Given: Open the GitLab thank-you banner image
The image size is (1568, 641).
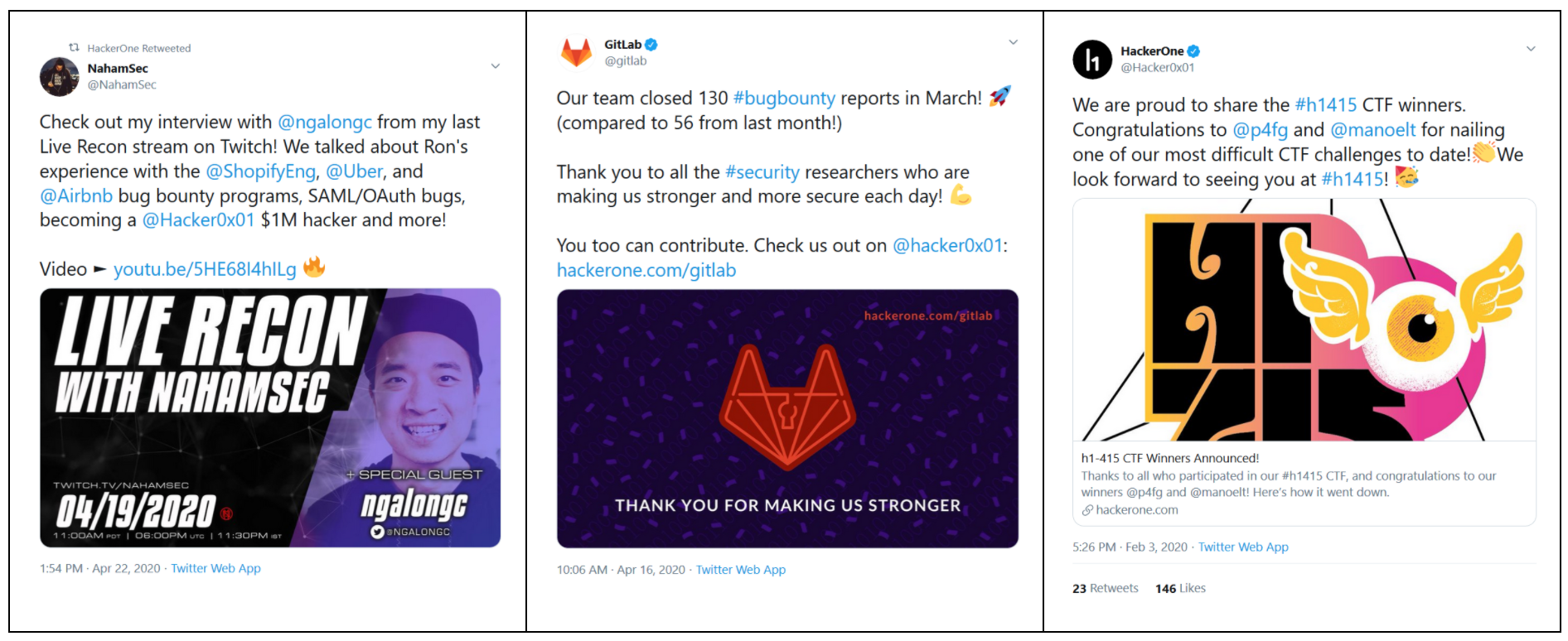Looking at the screenshot, I should [x=787, y=418].
